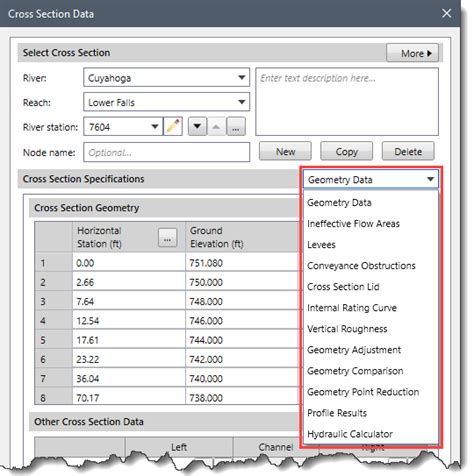Pick Internal Rating Curve entry
The image size is (474, 476).
[371, 308]
